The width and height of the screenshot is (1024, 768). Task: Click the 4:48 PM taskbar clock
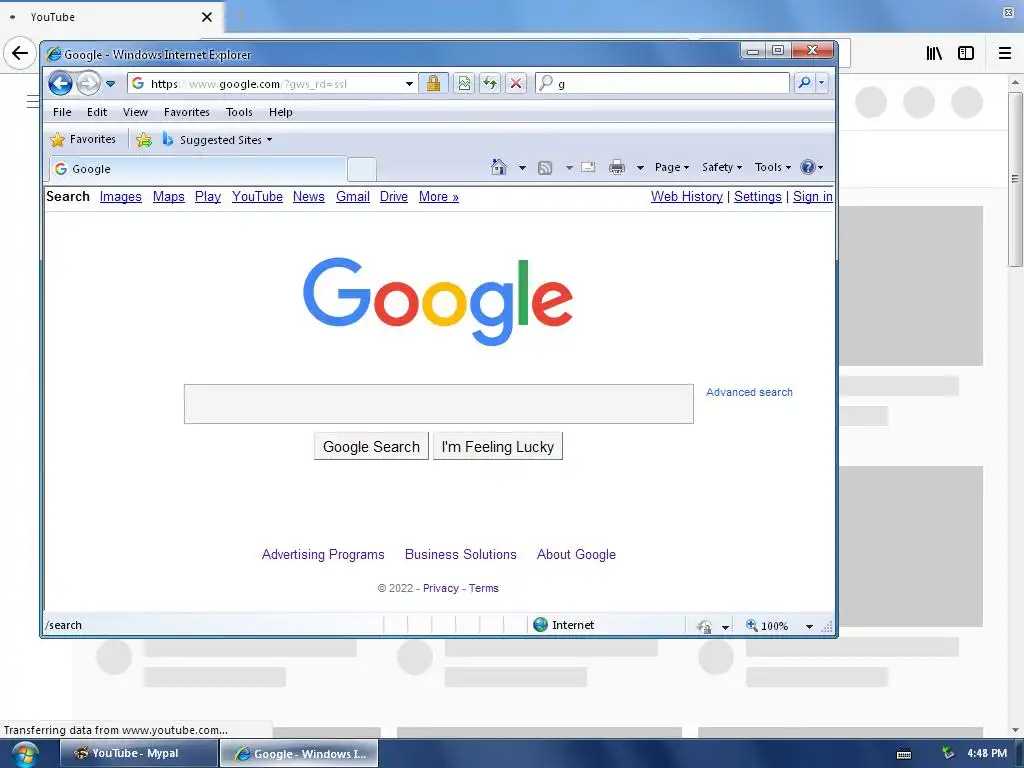[987, 753]
